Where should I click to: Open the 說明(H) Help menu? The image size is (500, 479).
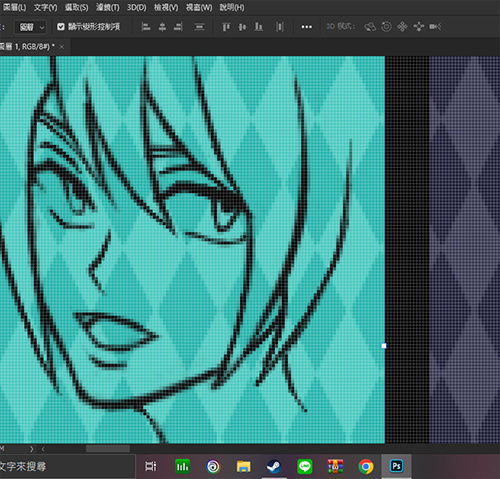pyautogui.click(x=232, y=7)
